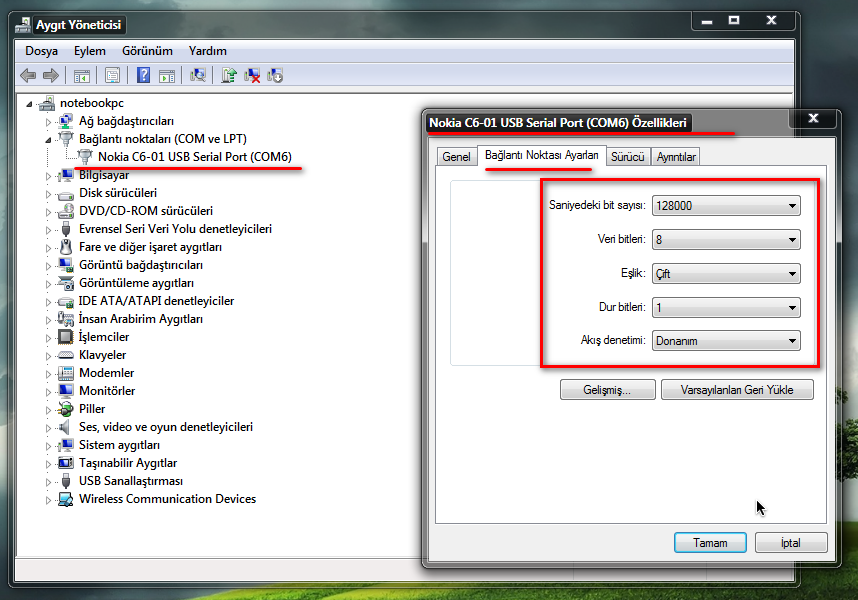The image size is (858, 600).
Task: Open the Veri bitleri dropdown
Action: 726,240
